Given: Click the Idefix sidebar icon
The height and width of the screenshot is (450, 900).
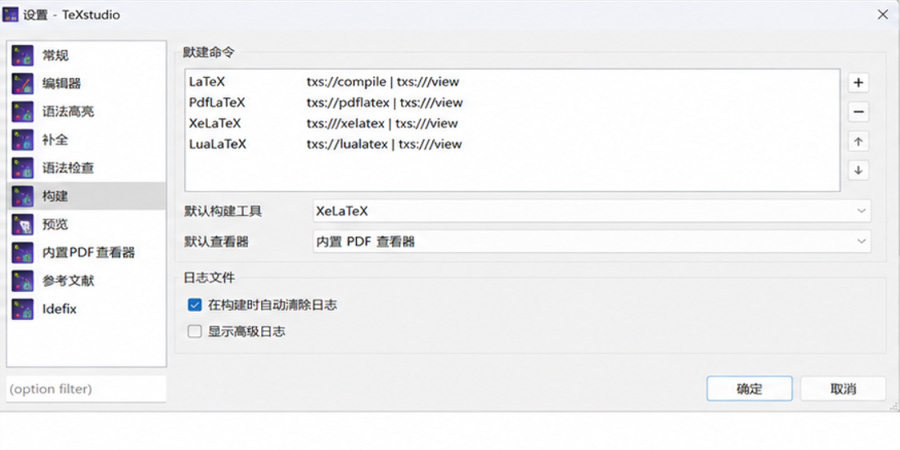Looking at the screenshot, I should pos(22,309).
